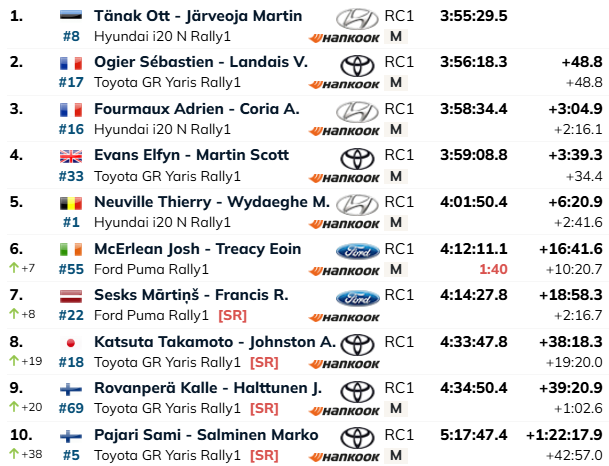Open the Ogier Sébastien - Landais V. entry
Image resolution: width=609 pixels, height=466 pixels.
click(201, 62)
